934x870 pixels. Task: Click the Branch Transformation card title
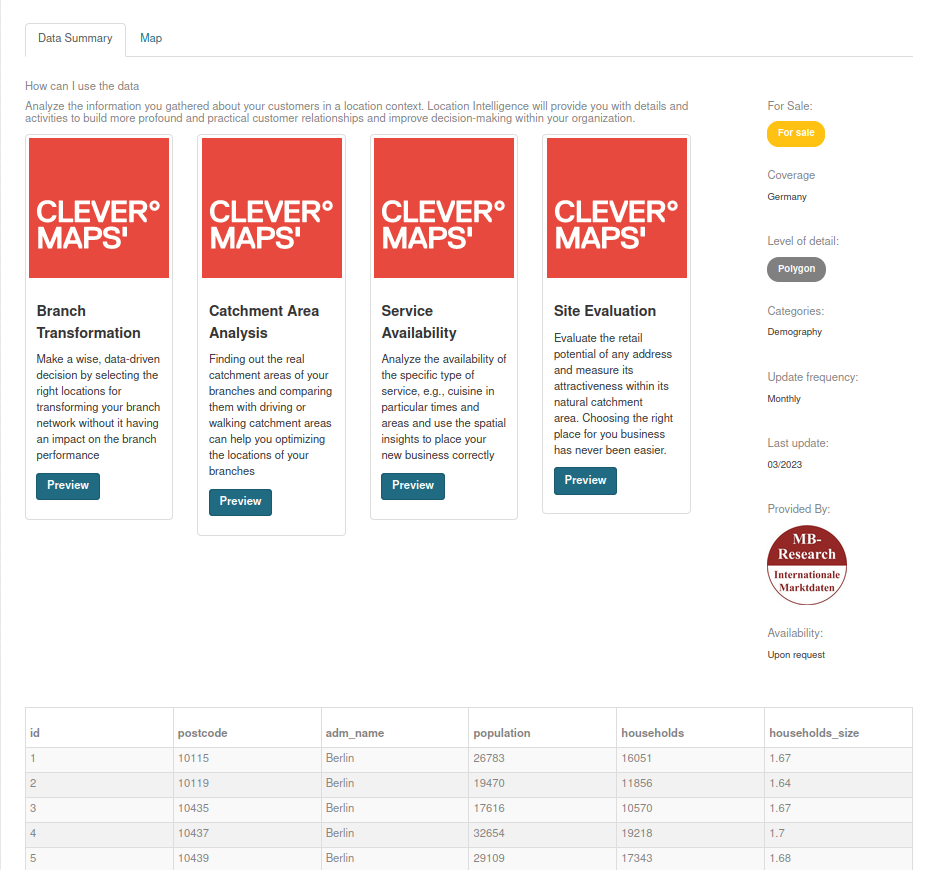[88, 322]
